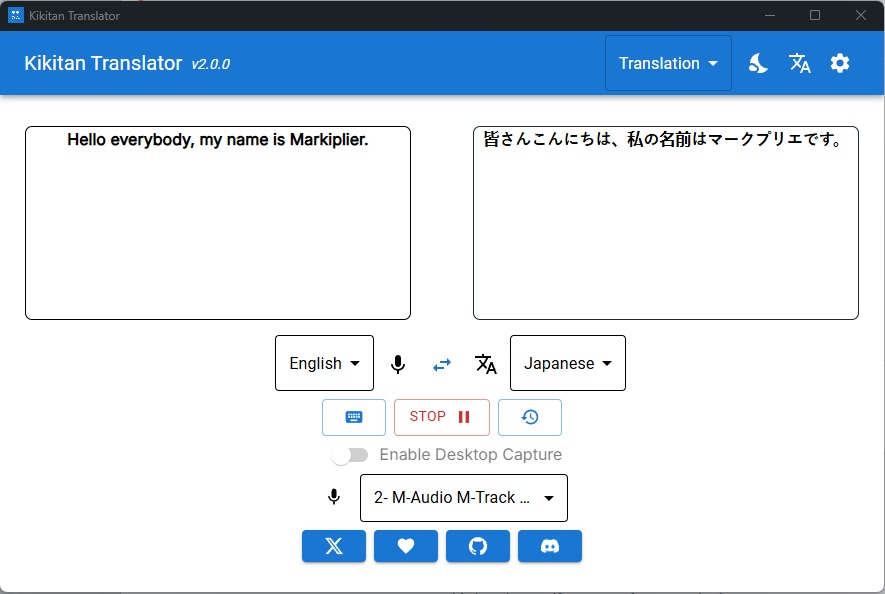Click Kikitan app icon in title bar

tap(16, 15)
